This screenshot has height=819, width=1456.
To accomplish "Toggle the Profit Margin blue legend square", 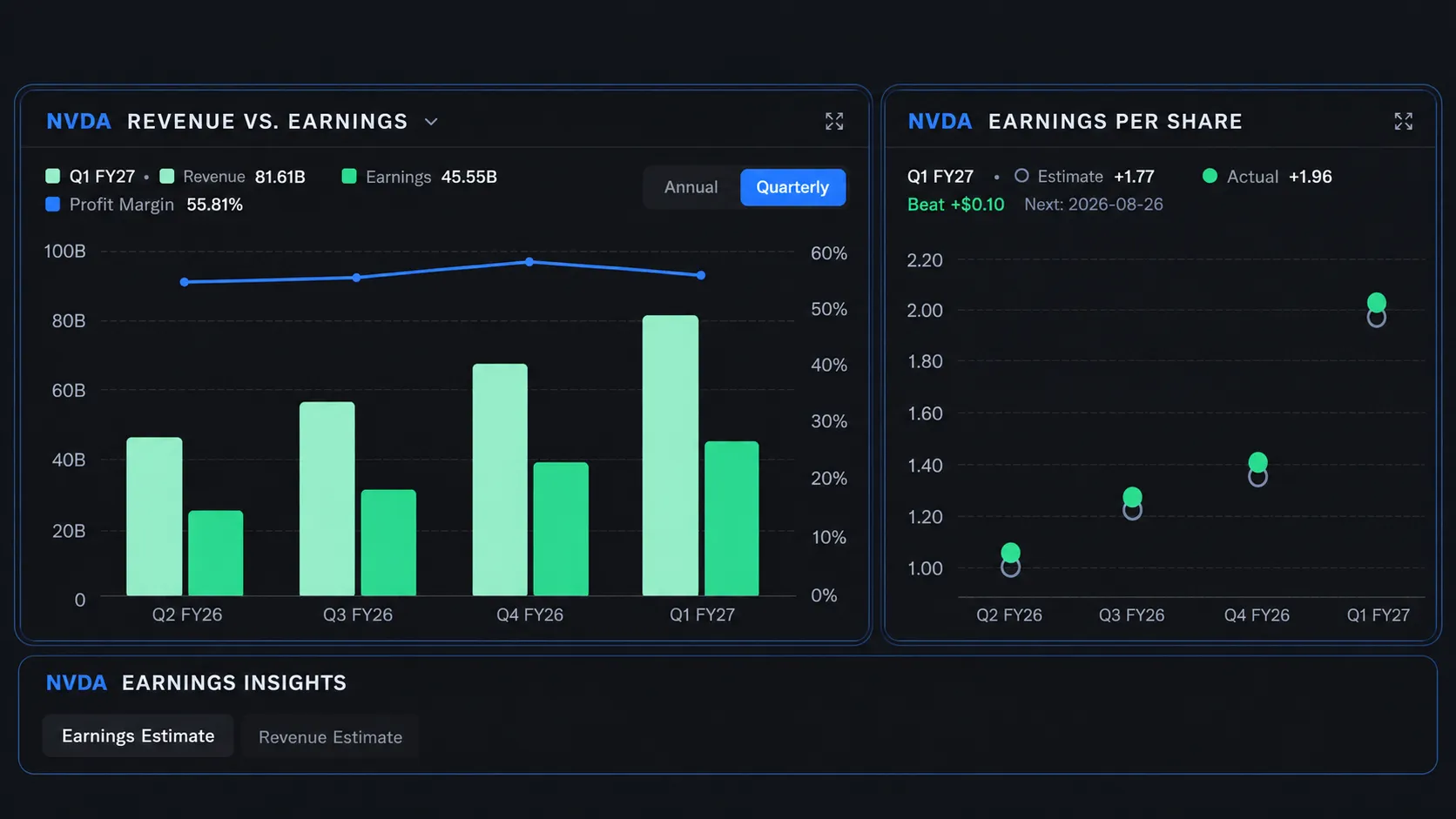I will point(52,205).
